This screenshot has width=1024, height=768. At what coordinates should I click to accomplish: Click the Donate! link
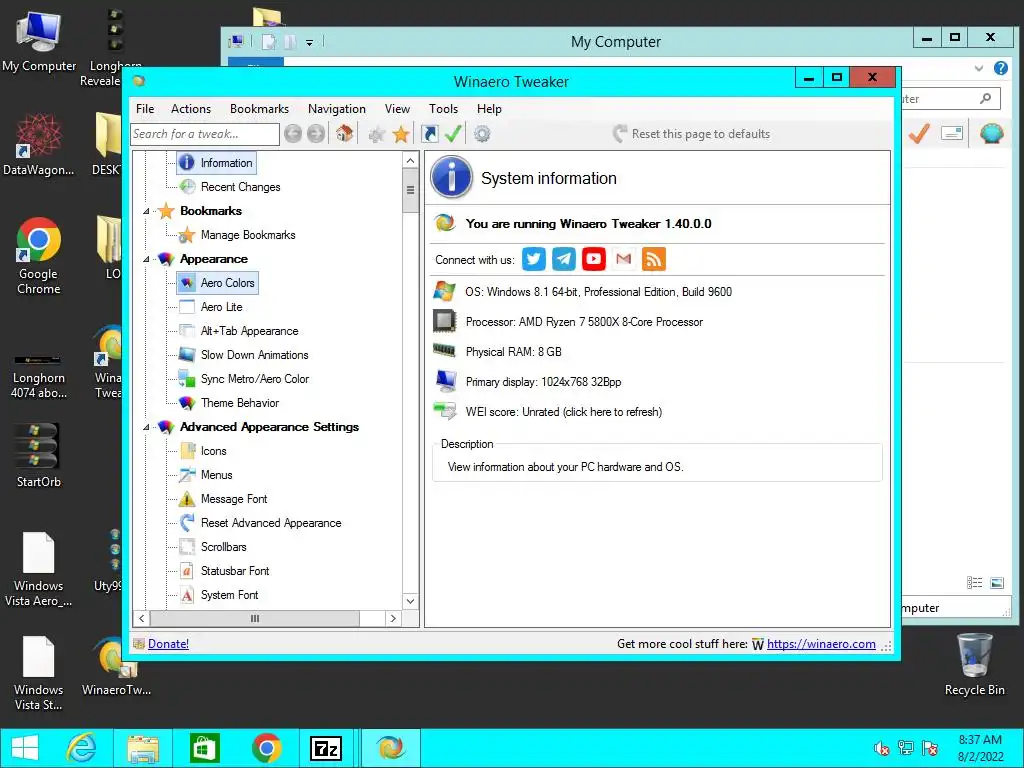click(x=168, y=644)
